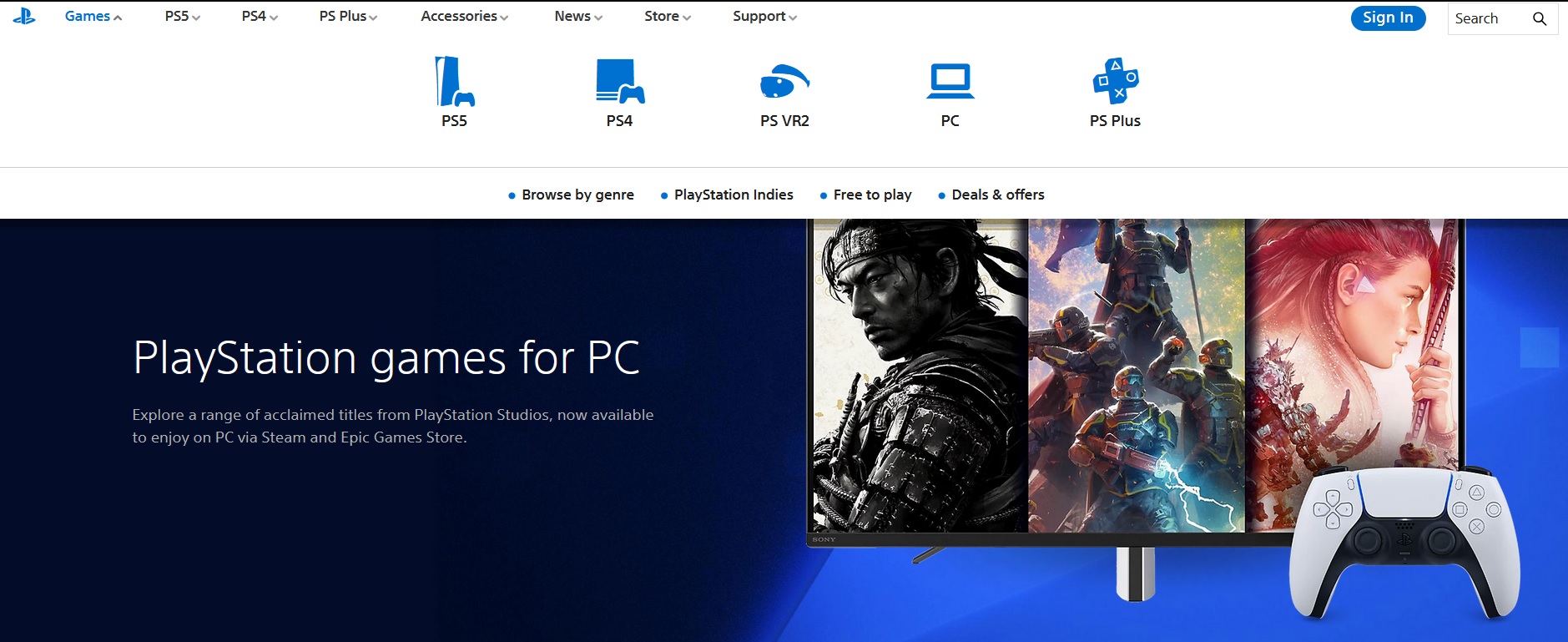Screen dimensions: 1568x642
Task: Expand the PS5 navigation dropdown
Action: (x=183, y=17)
